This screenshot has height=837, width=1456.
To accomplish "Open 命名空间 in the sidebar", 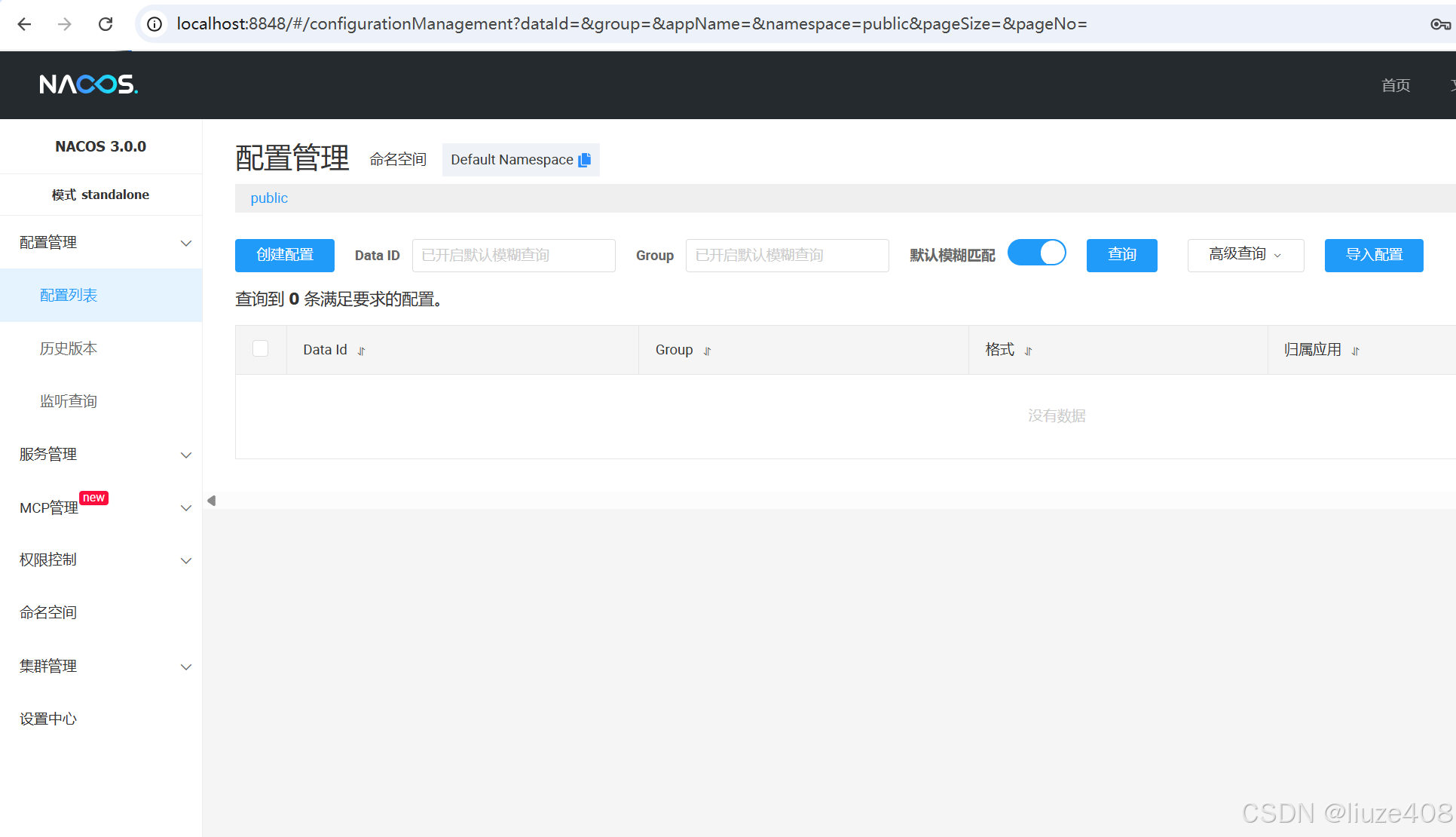I will (48, 612).
